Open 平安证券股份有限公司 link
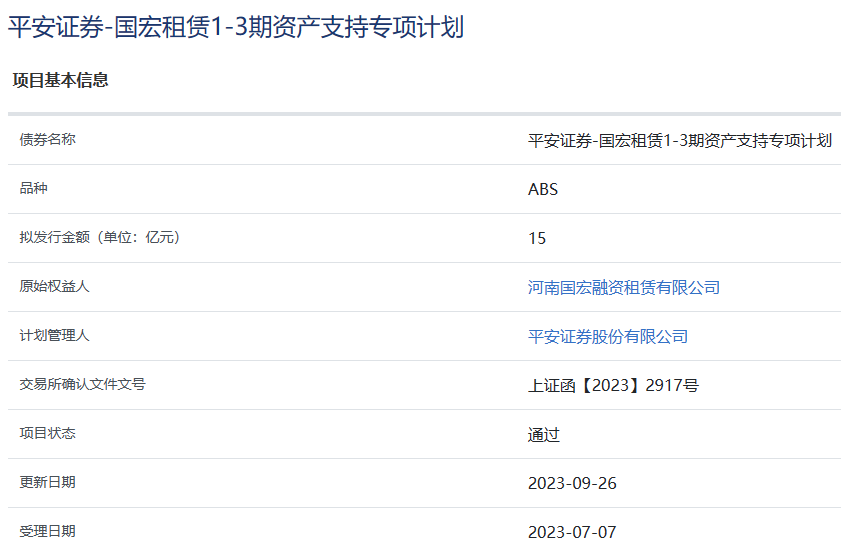Viewport: 841px width, 543px height. click(x=608, y=336)
